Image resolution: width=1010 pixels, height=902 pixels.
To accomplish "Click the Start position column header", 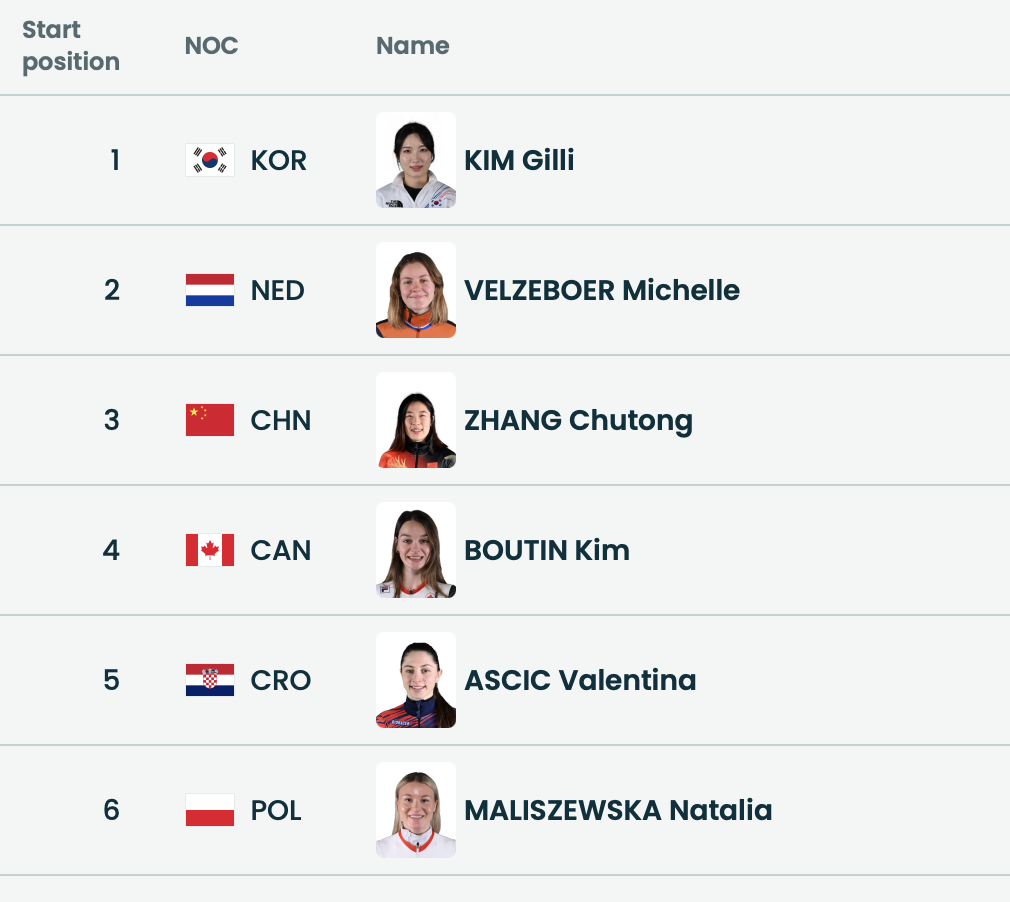I will tap(71, 46).
